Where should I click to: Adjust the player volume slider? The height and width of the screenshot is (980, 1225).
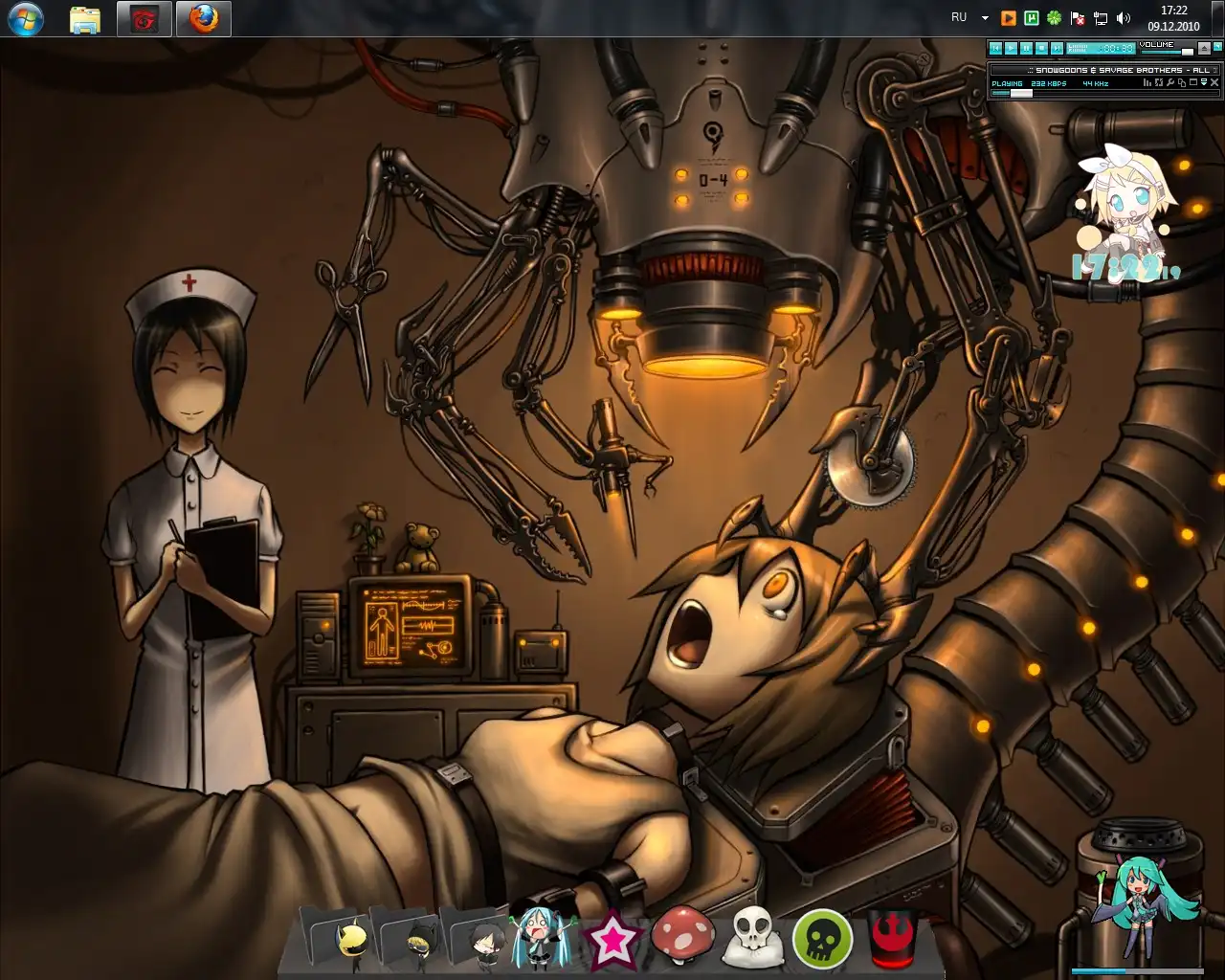tap(1187, 52)
